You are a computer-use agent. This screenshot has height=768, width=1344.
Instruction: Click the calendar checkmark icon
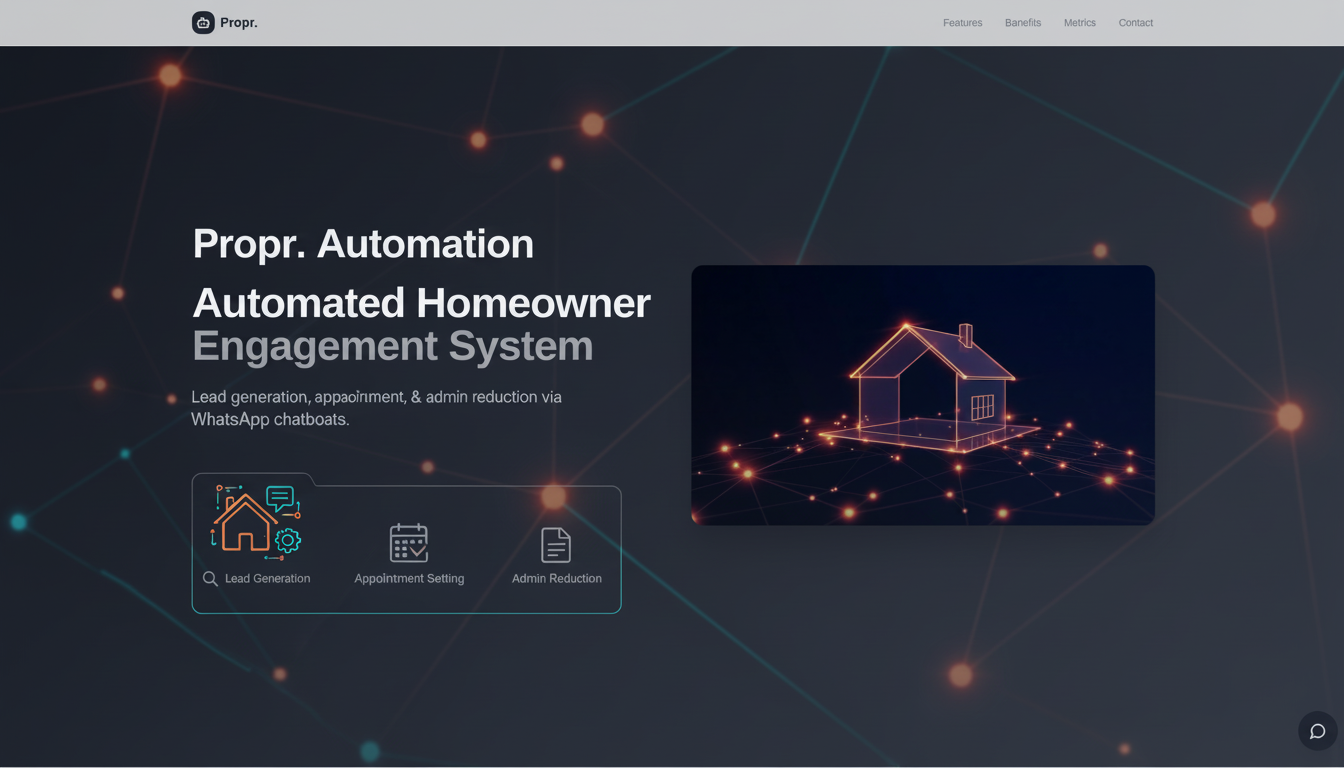pos(409,543)
